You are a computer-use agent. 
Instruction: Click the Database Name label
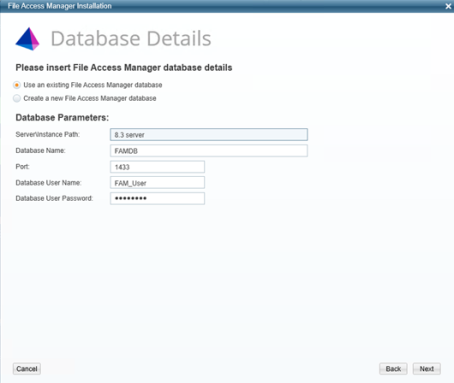[x=40, y=150]
